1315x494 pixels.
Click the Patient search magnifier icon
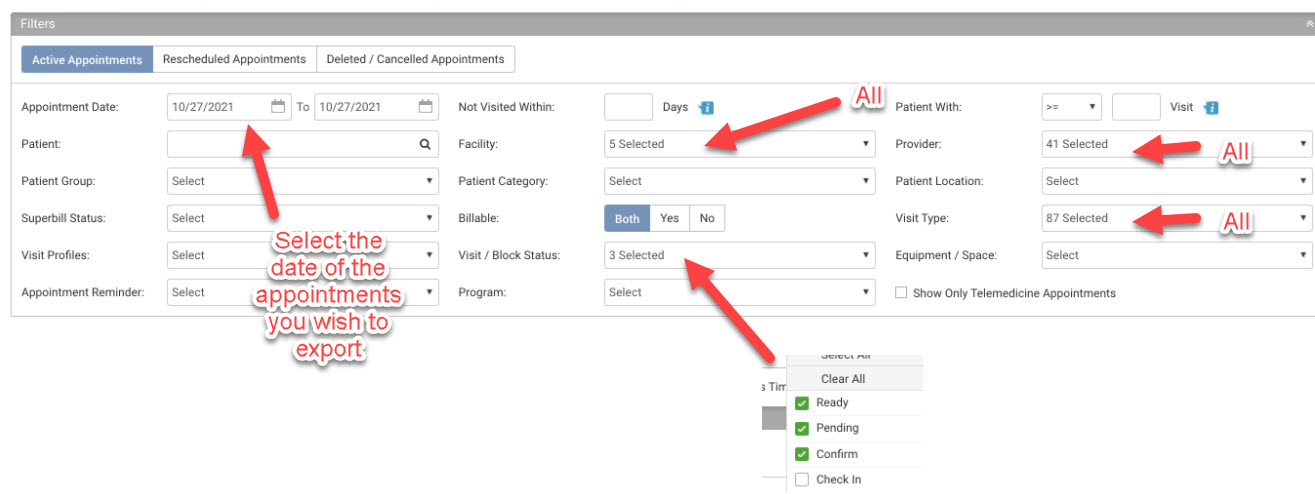[x=425, y=144]
